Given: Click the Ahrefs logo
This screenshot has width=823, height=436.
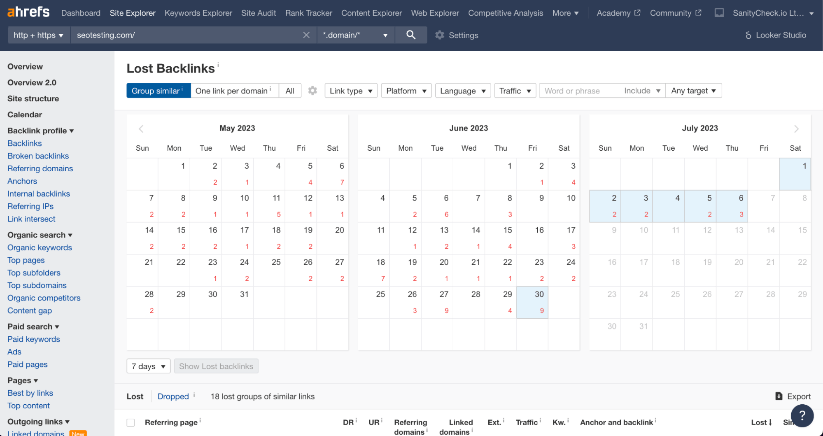Looking at the screenshot, I should (x=28, y=13).
